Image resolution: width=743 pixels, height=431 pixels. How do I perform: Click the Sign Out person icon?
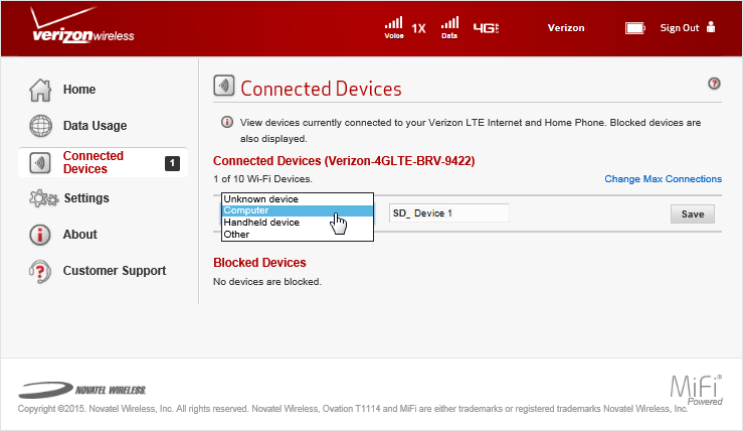[711, 27]
